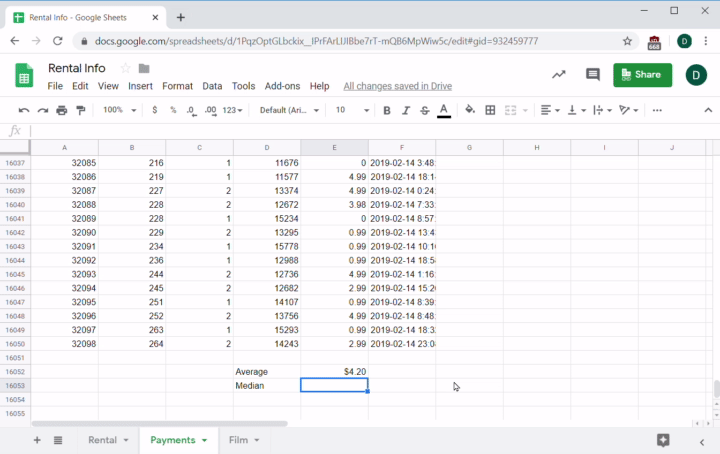
Task: Select the cell containing $4.20
Action: pos(334,371)
